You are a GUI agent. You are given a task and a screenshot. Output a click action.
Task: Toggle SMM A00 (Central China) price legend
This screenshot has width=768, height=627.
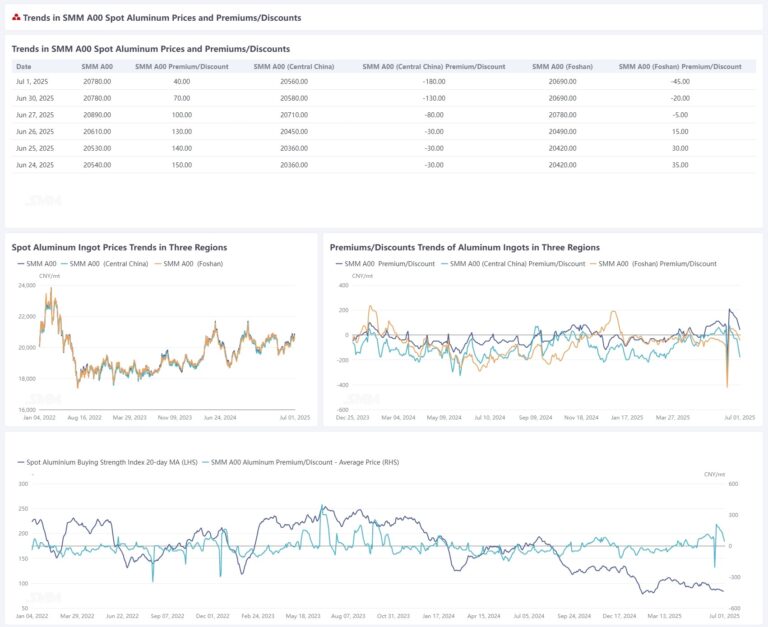point(104,264)
